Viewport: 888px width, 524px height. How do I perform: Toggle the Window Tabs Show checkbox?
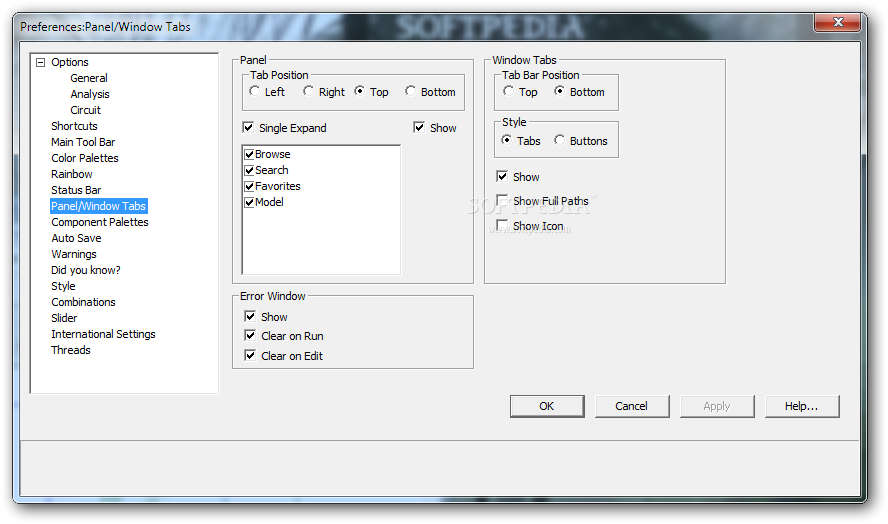pyautogui.click(x=502, y=176)
